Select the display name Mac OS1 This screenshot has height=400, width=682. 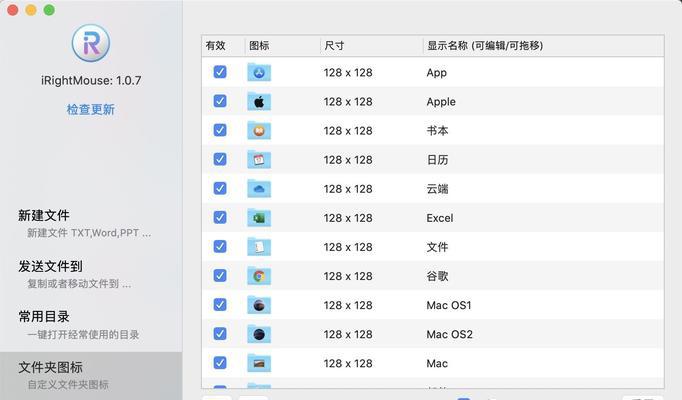449,306
